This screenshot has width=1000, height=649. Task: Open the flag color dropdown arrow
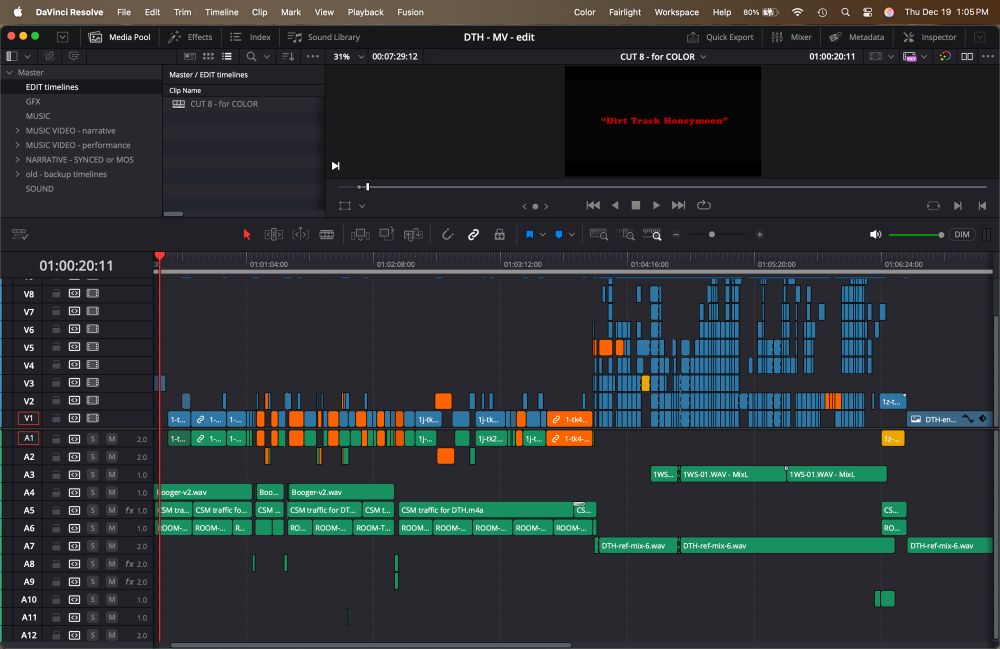543,235
